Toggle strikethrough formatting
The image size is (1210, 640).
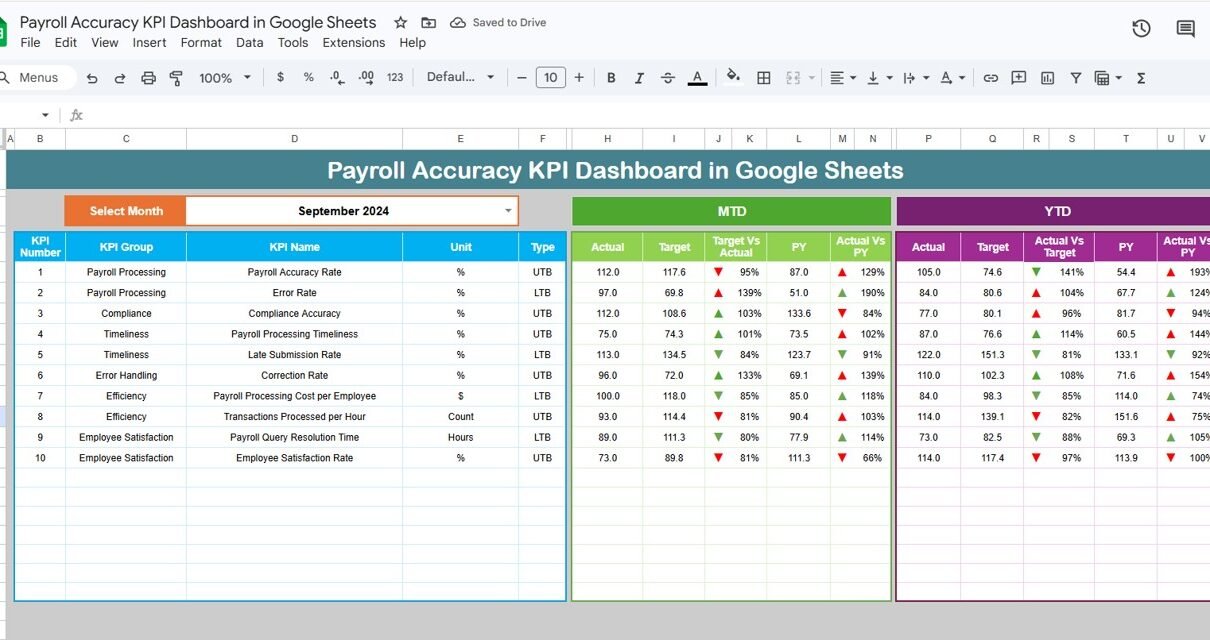[668, 78]
